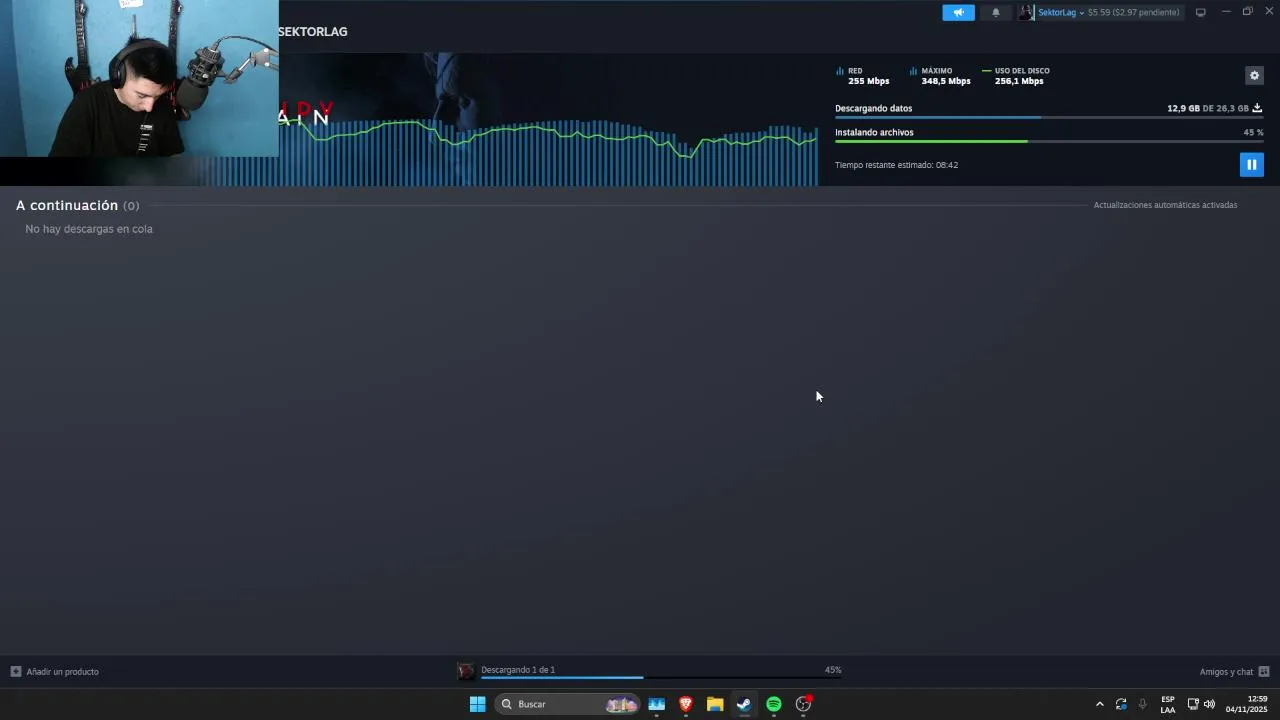Open volume control tray icon
The height and width of the screenshot is (720, 1280).
1209,704
